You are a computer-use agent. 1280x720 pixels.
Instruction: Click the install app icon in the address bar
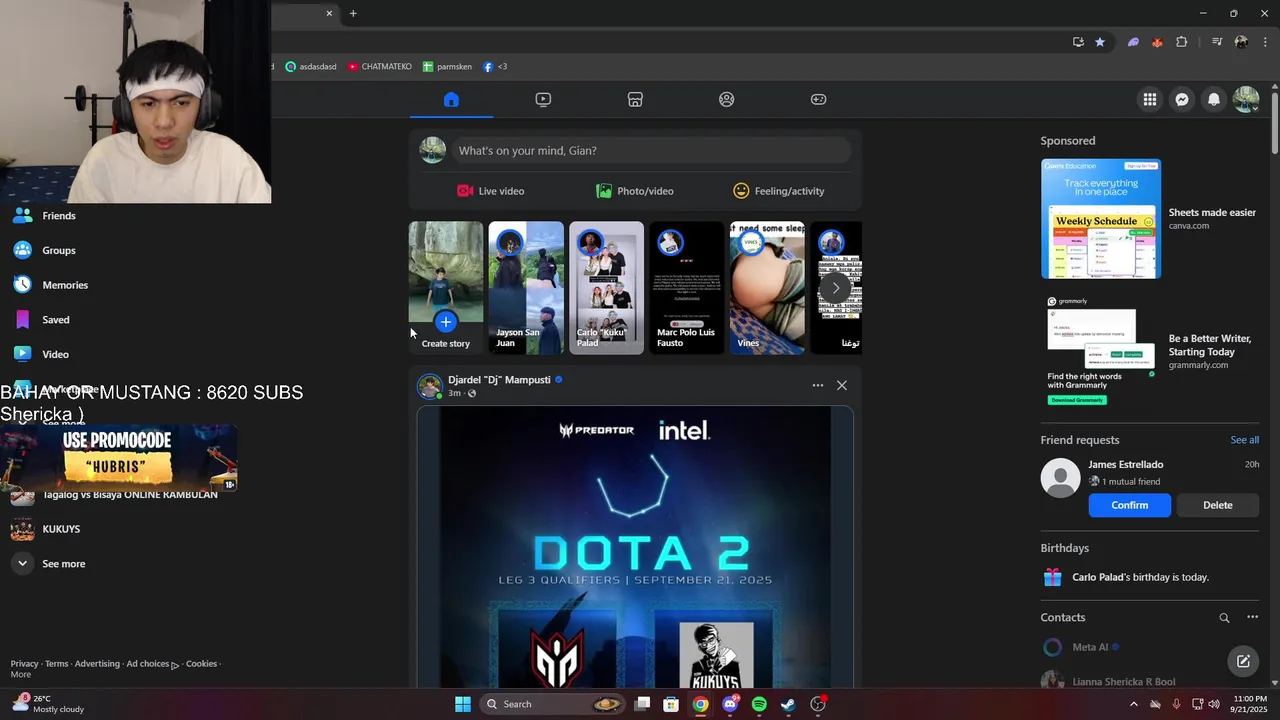click(1078, 42)
